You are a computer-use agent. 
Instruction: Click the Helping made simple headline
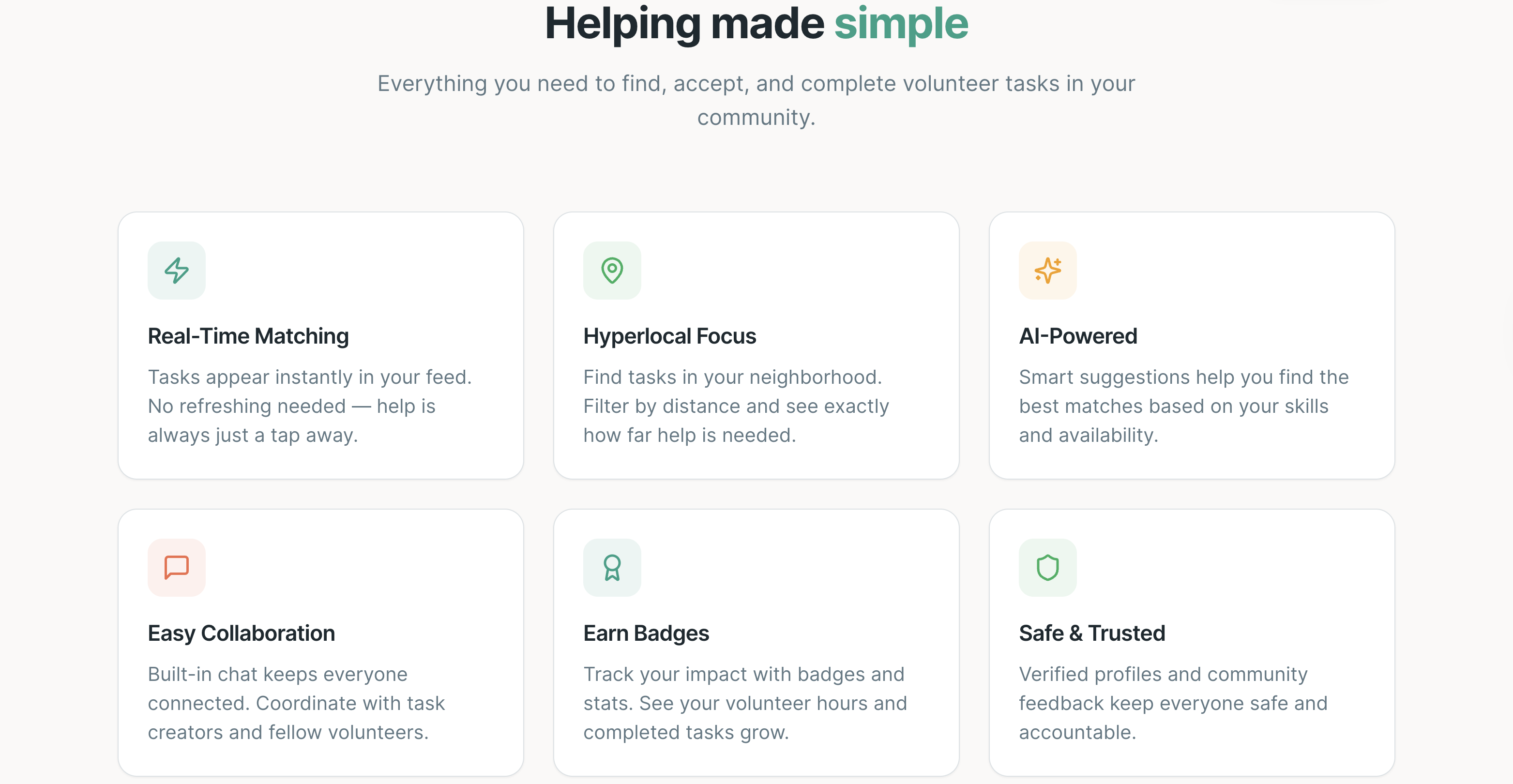coord(756,24)
